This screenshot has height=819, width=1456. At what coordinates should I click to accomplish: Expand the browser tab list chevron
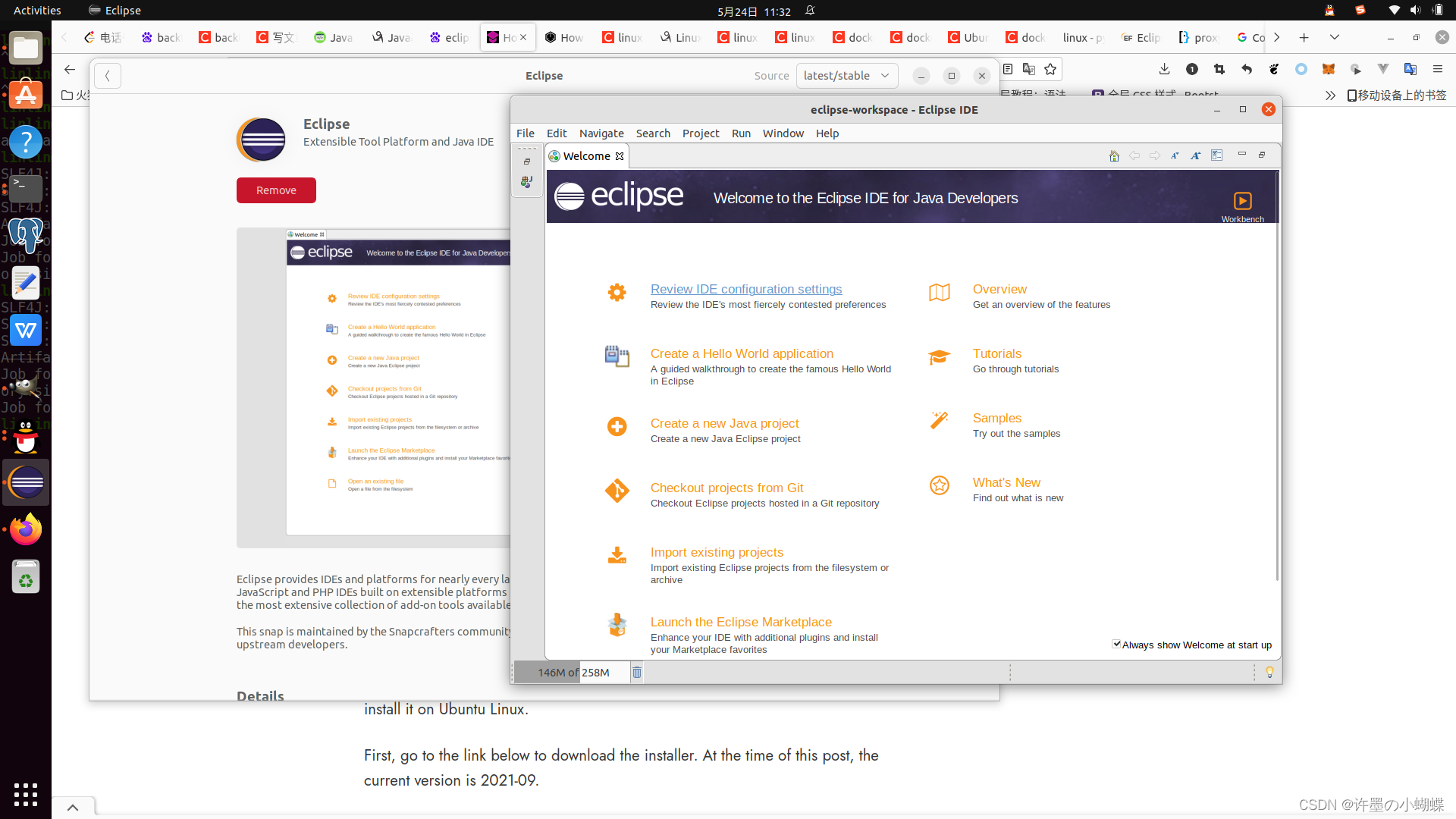(x=1335, y=37)
